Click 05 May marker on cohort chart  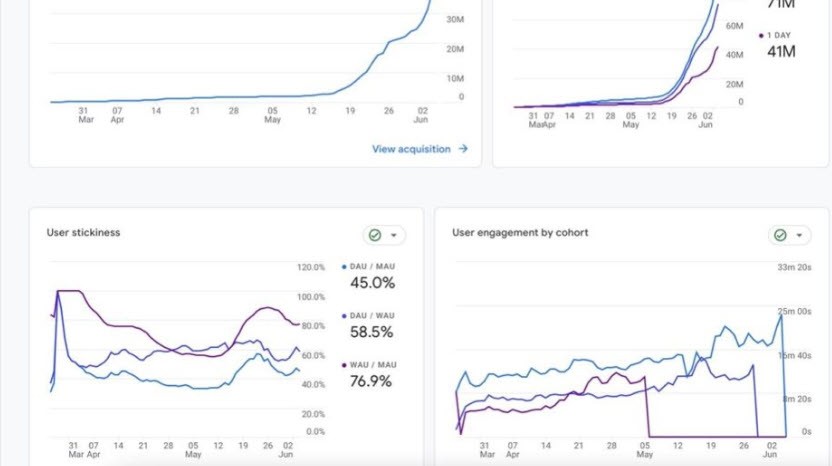[645, 450]
